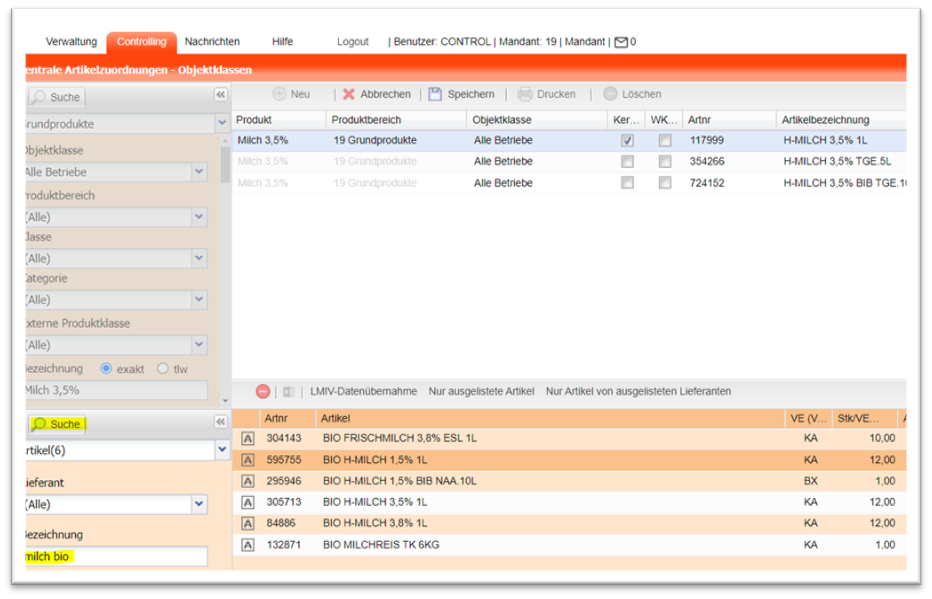
Task: Collapse the upper search panel with double-arrow
Action: [221, 95]
